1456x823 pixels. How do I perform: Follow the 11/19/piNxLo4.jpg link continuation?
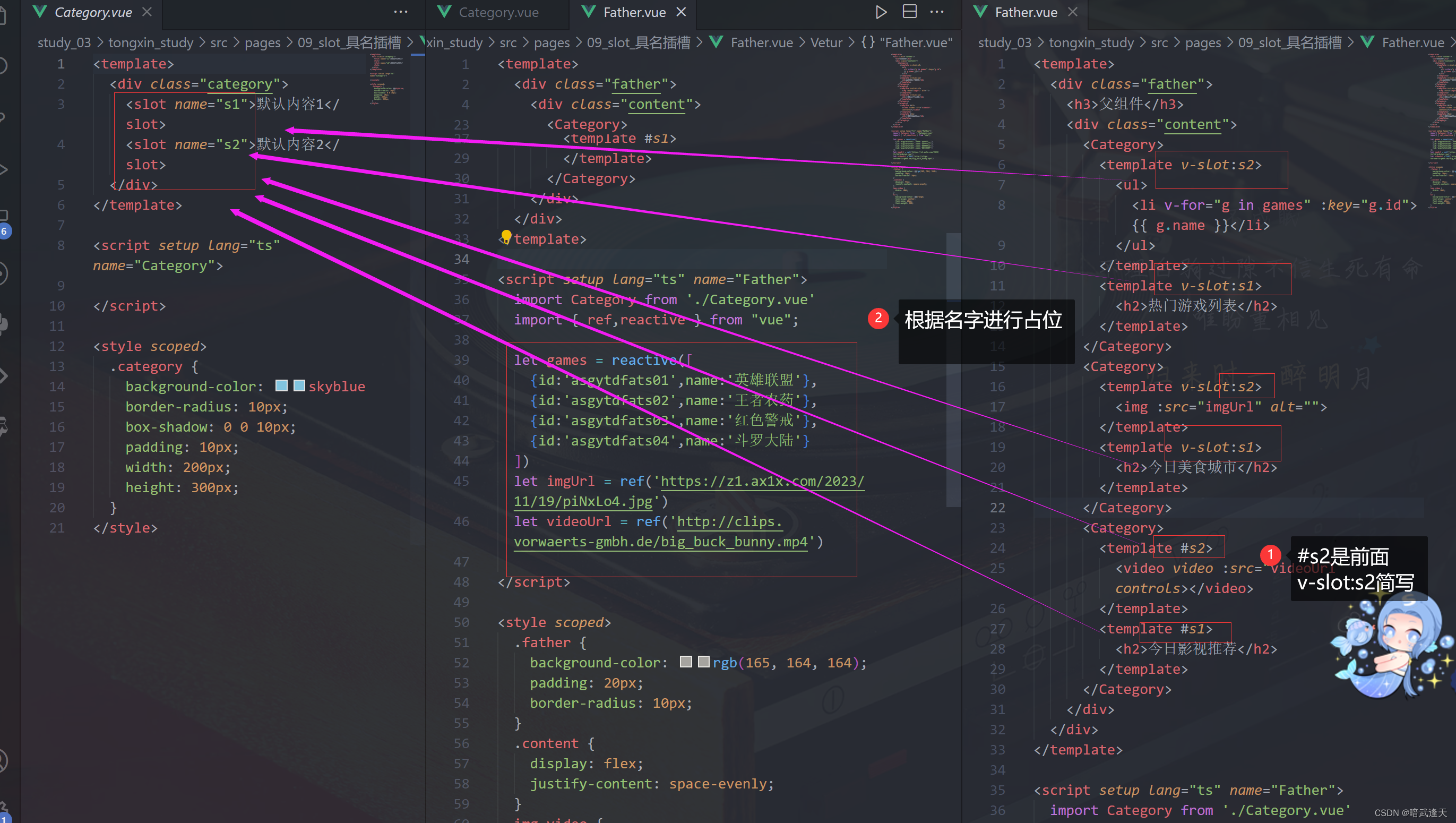[583, 501]
